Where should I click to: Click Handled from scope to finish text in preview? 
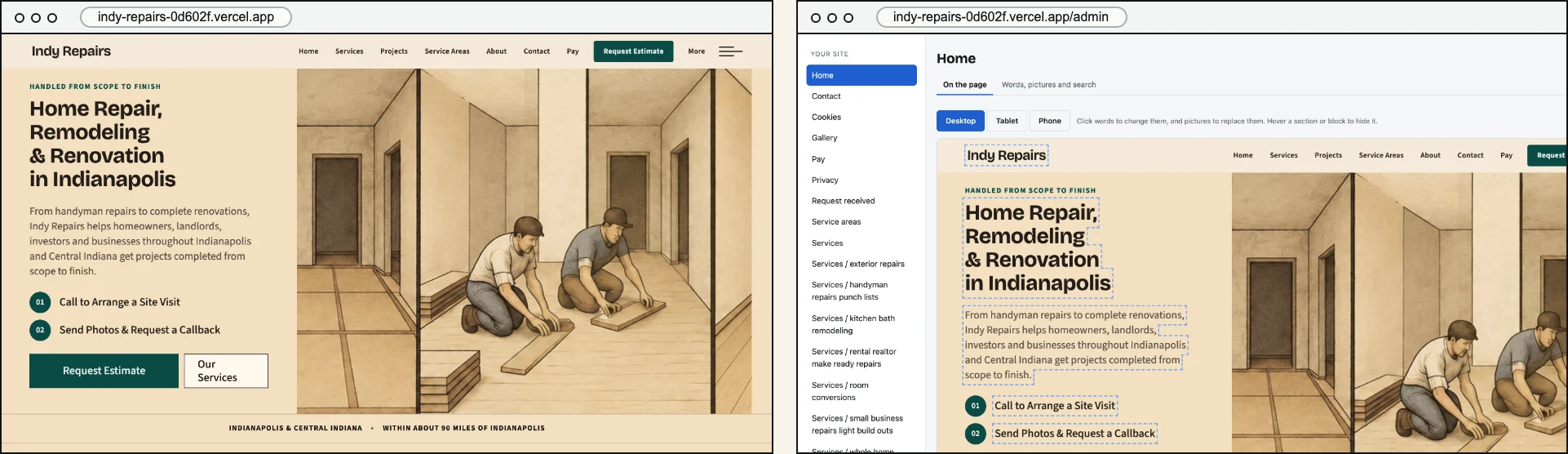click(1030, 190)
